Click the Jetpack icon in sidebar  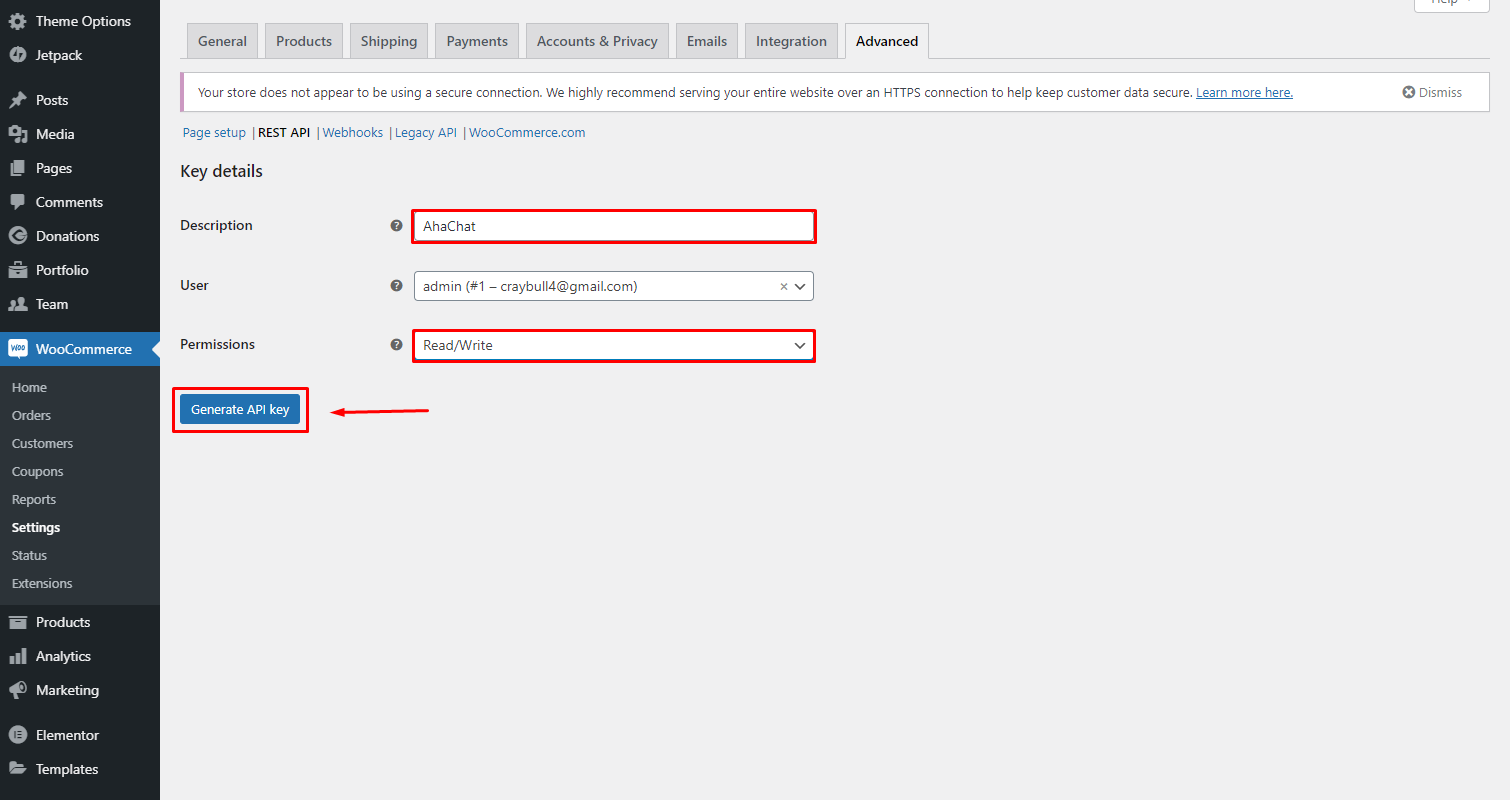(x=18, y=55)
